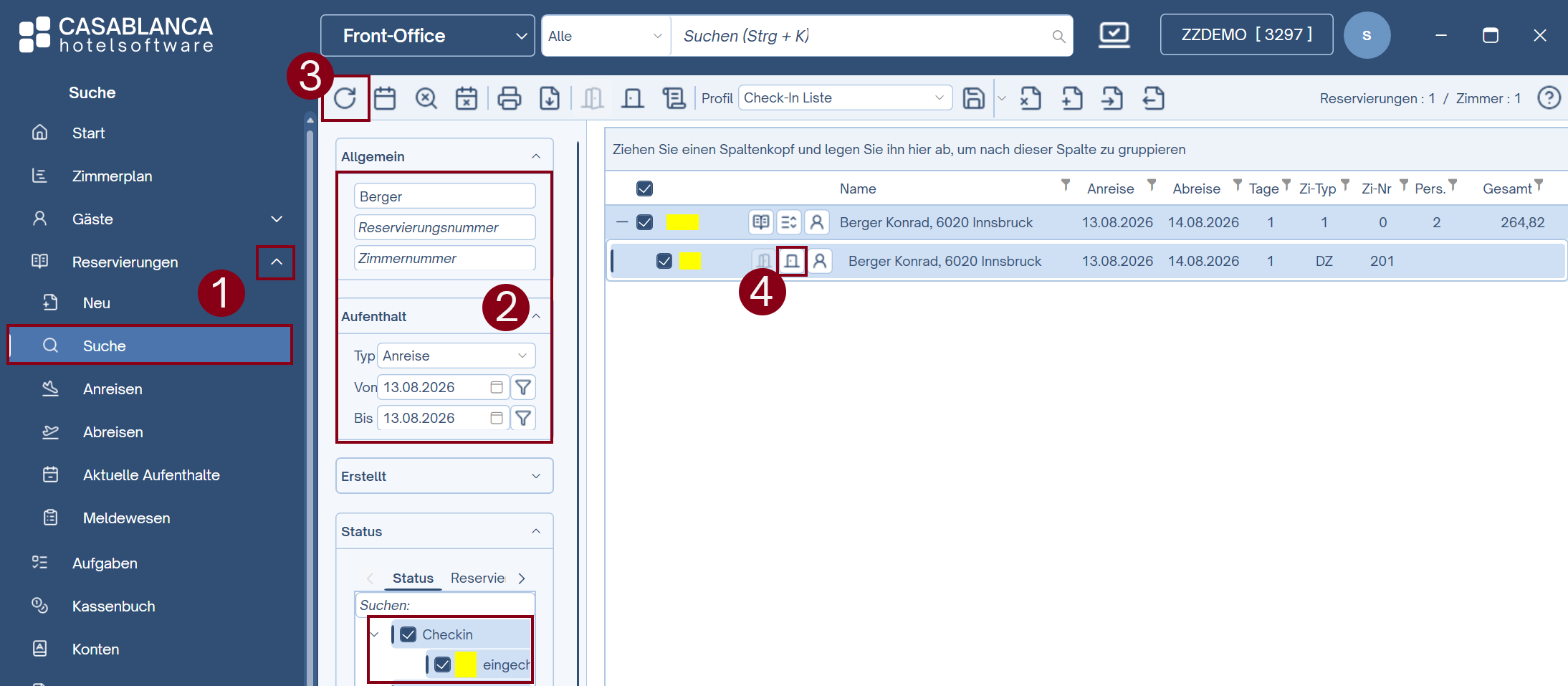Image resolution: width=1568 pixels, height=686 pixels.
Task: Click the yellow swatch in Berger group row
Action: click(682, 222)
